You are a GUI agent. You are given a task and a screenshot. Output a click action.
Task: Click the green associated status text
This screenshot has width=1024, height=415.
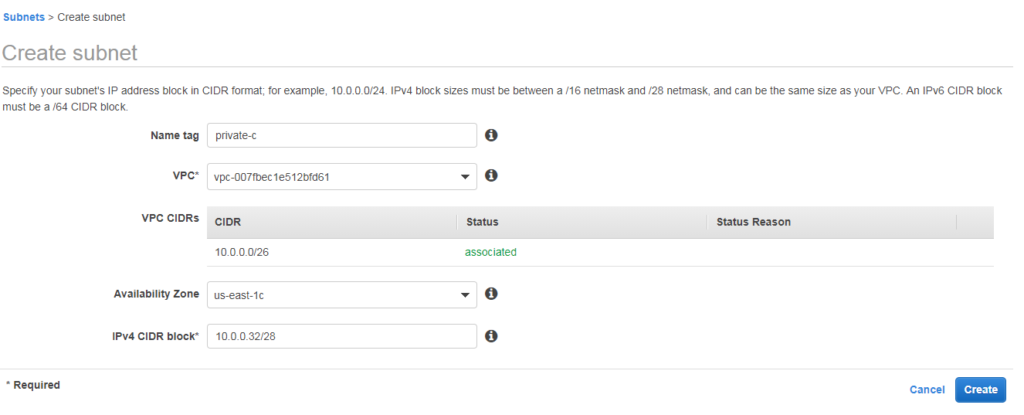click(x=490, y=252)
